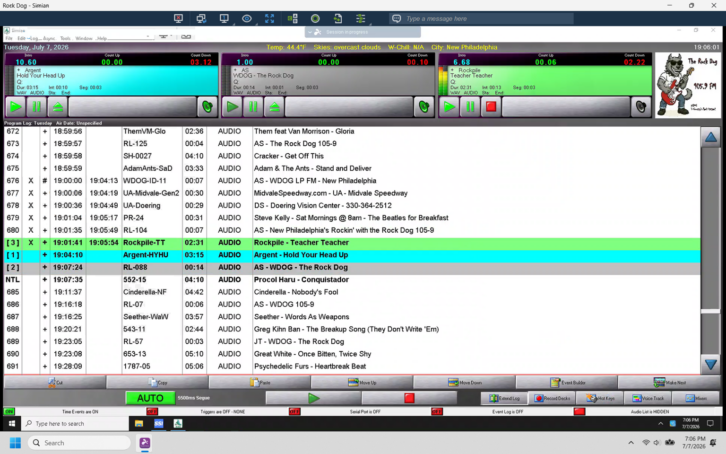The width and height of the screenshot is (726, 454).
Task: Click the Cut button
Action: click(x=55, y=383)
